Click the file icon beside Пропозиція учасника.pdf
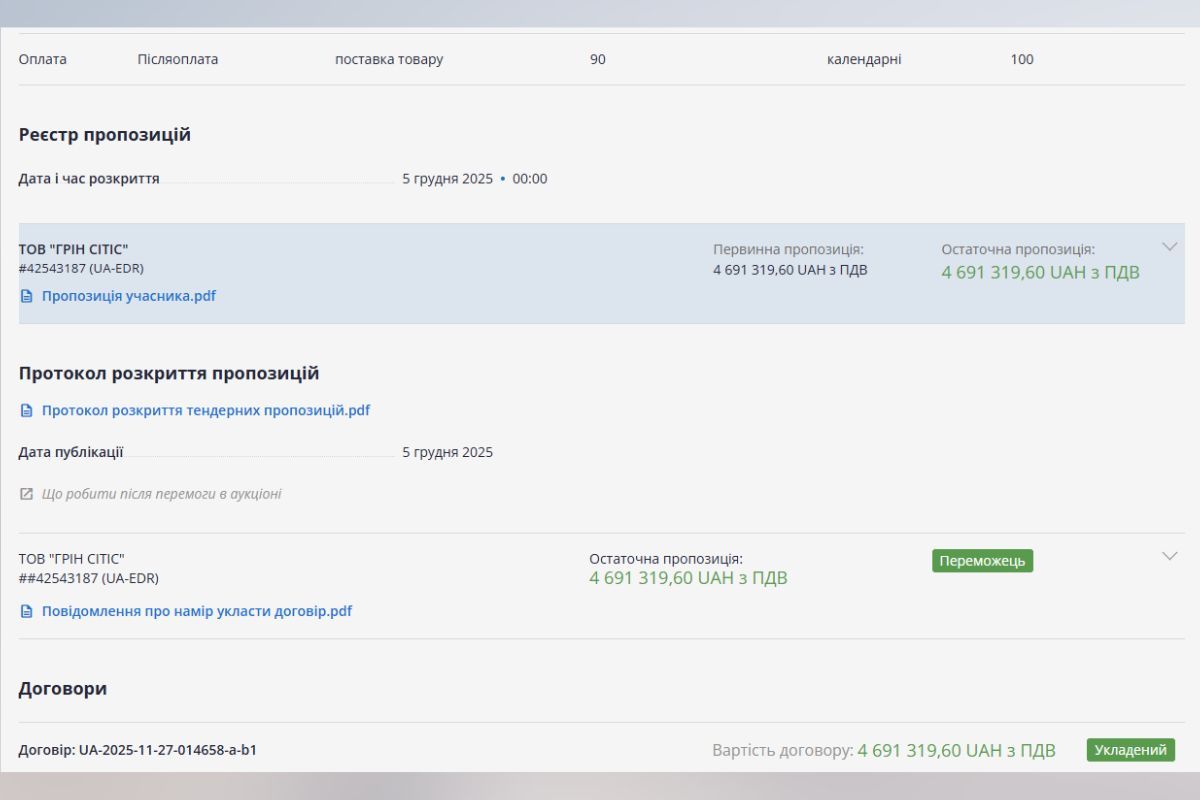Viewport: 1200px width, 800px height. [x=27, y=296]
